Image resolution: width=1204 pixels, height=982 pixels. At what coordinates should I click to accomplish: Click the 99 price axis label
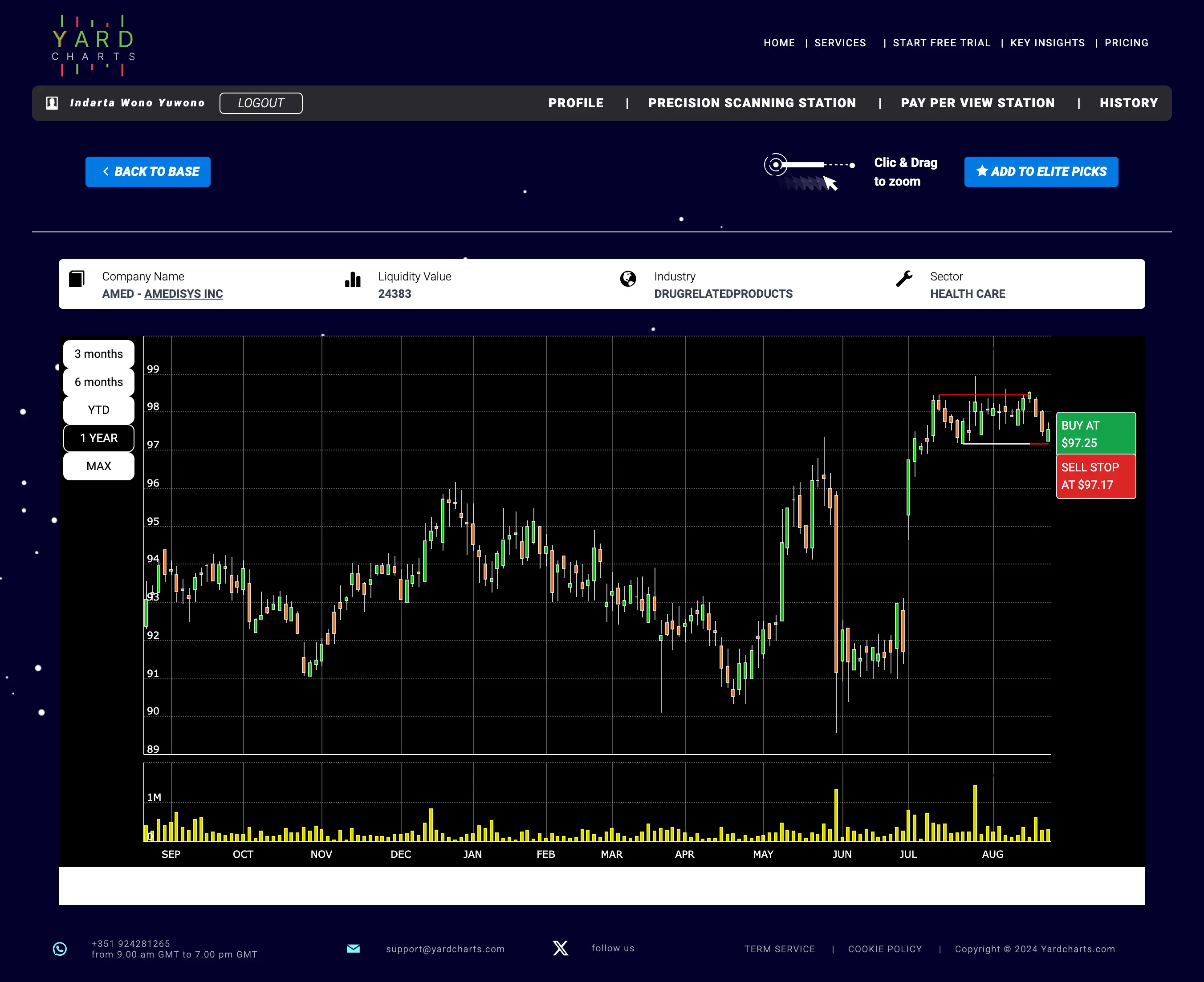click(x=153, y=369)
